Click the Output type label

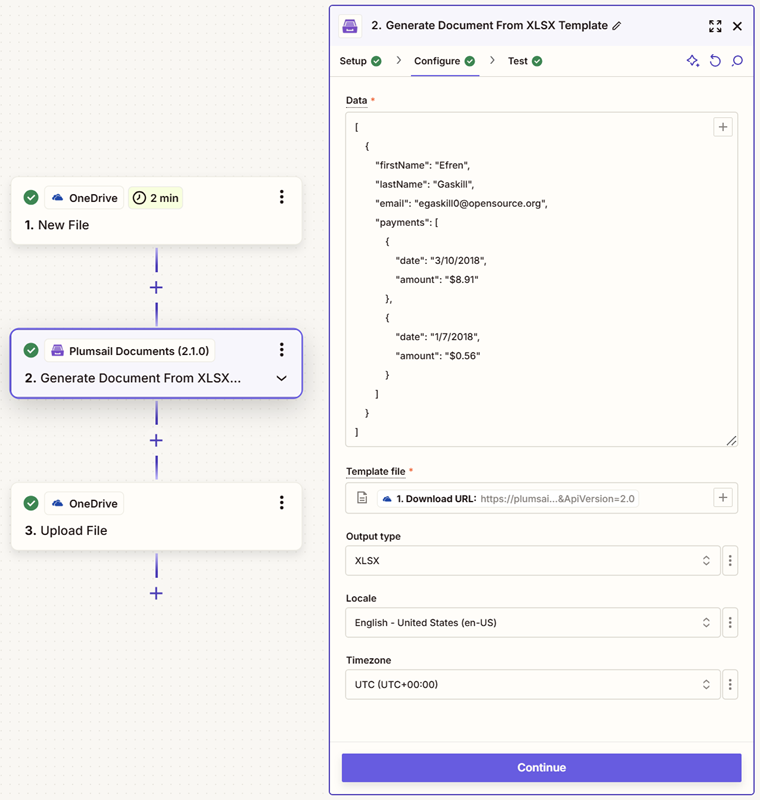point(373,536)
